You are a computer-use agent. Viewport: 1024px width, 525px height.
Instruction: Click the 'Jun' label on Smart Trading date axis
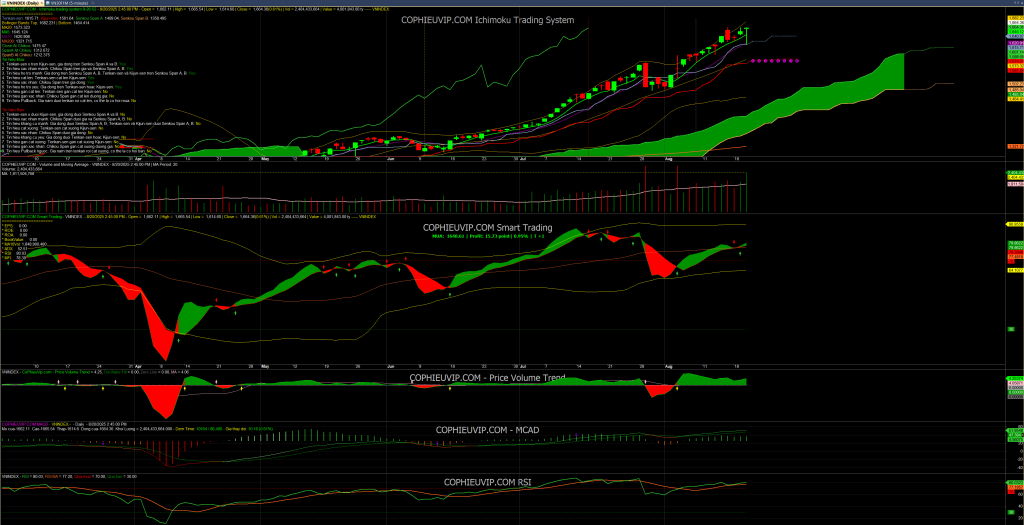[390, 366]
